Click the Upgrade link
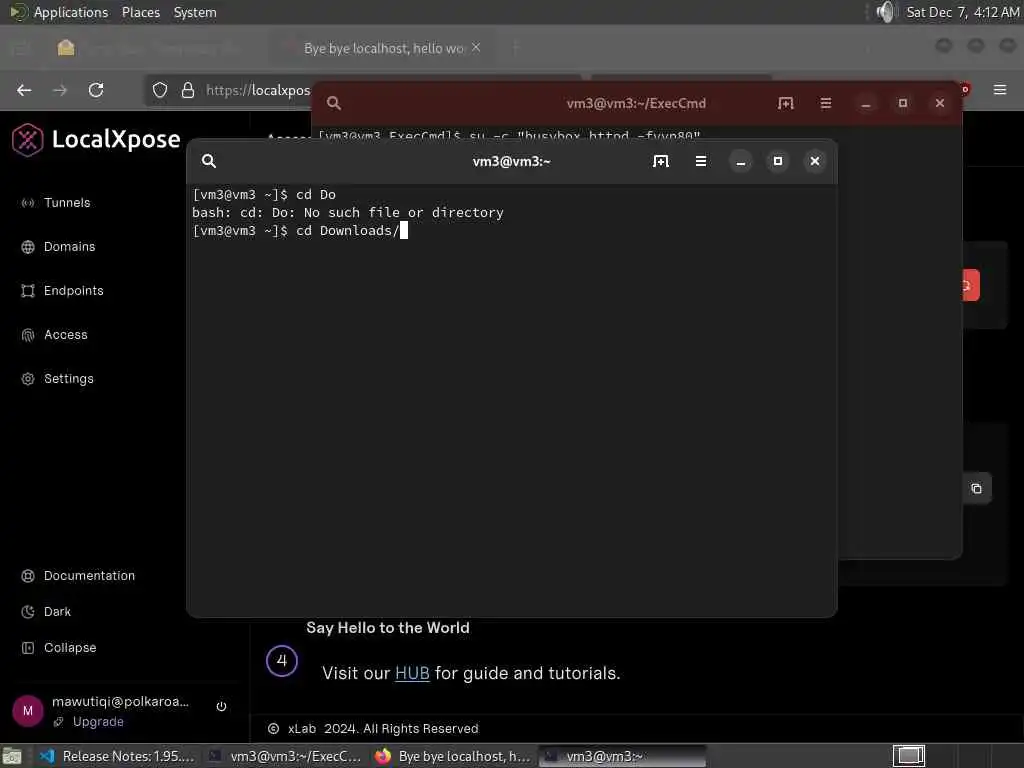The height and width of the screenshot is (768, 1024). coord(98,721)
